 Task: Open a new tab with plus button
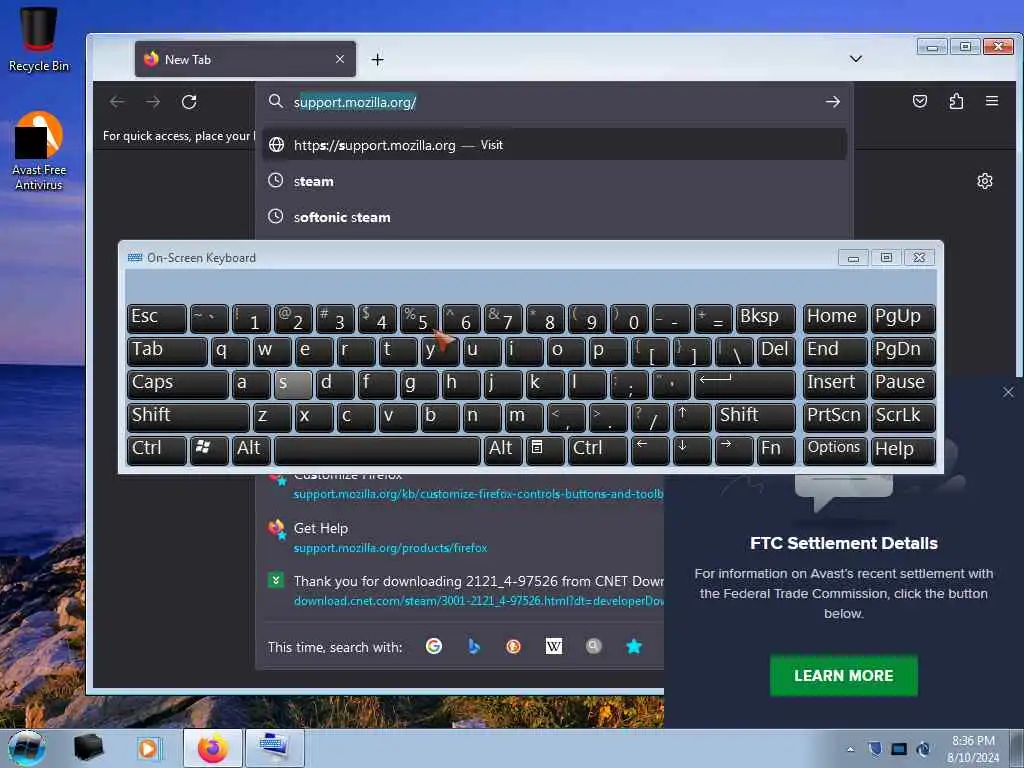[377, 59]
